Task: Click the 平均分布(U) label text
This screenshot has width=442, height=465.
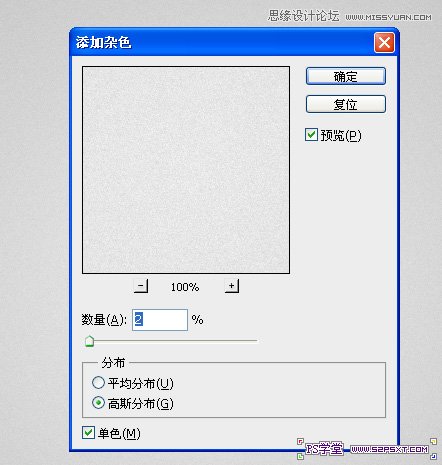Action: 140,383
